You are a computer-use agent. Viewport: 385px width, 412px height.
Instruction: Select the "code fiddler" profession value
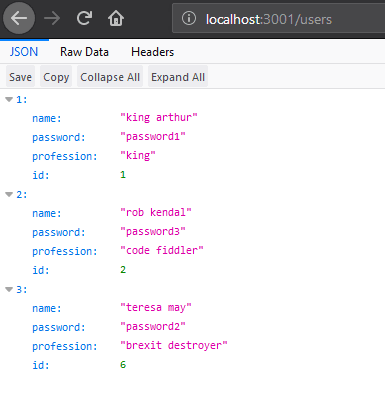click(162, 250)
